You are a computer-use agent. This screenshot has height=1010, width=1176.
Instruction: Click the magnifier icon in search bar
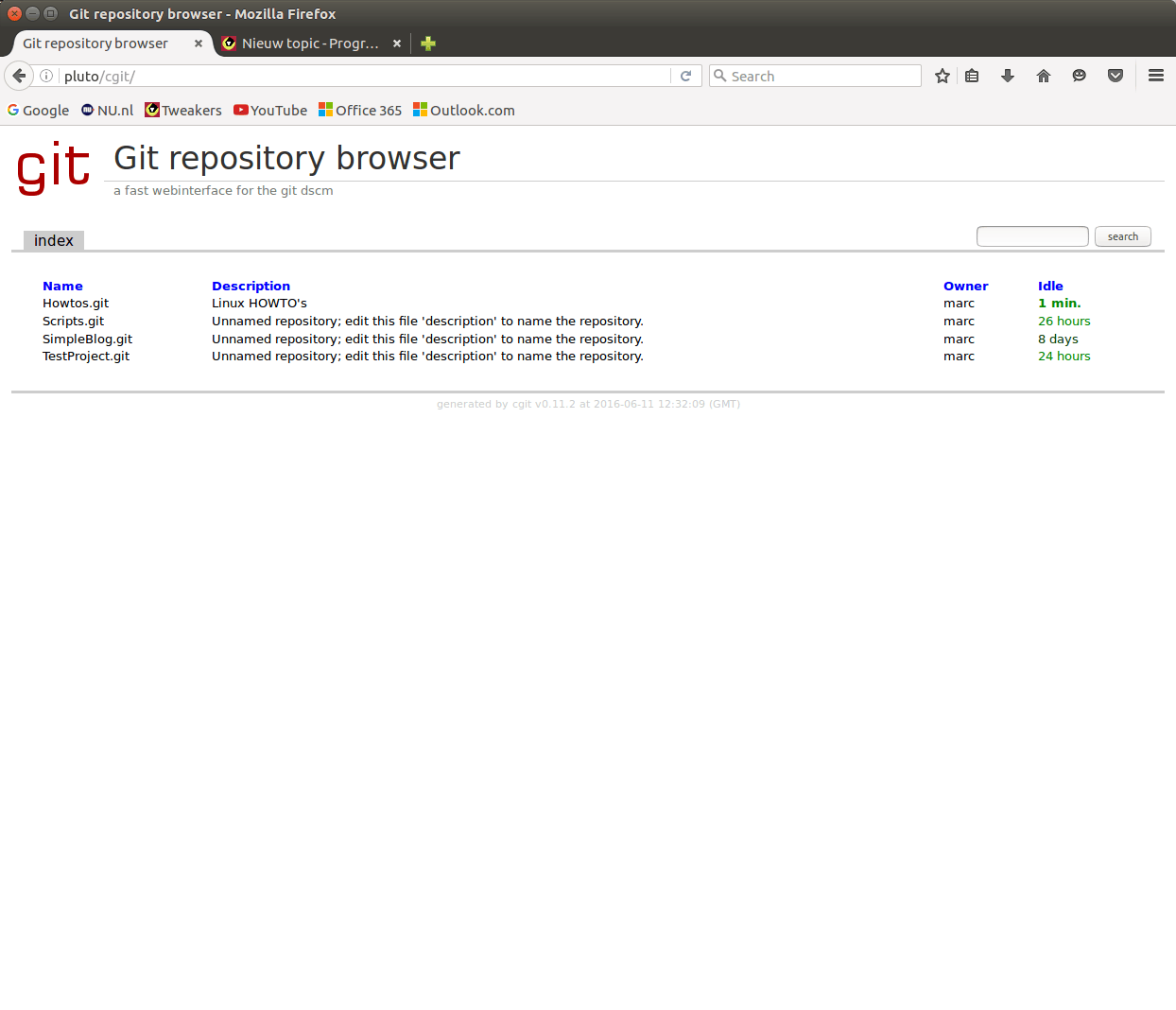click(x=720, y=76)
